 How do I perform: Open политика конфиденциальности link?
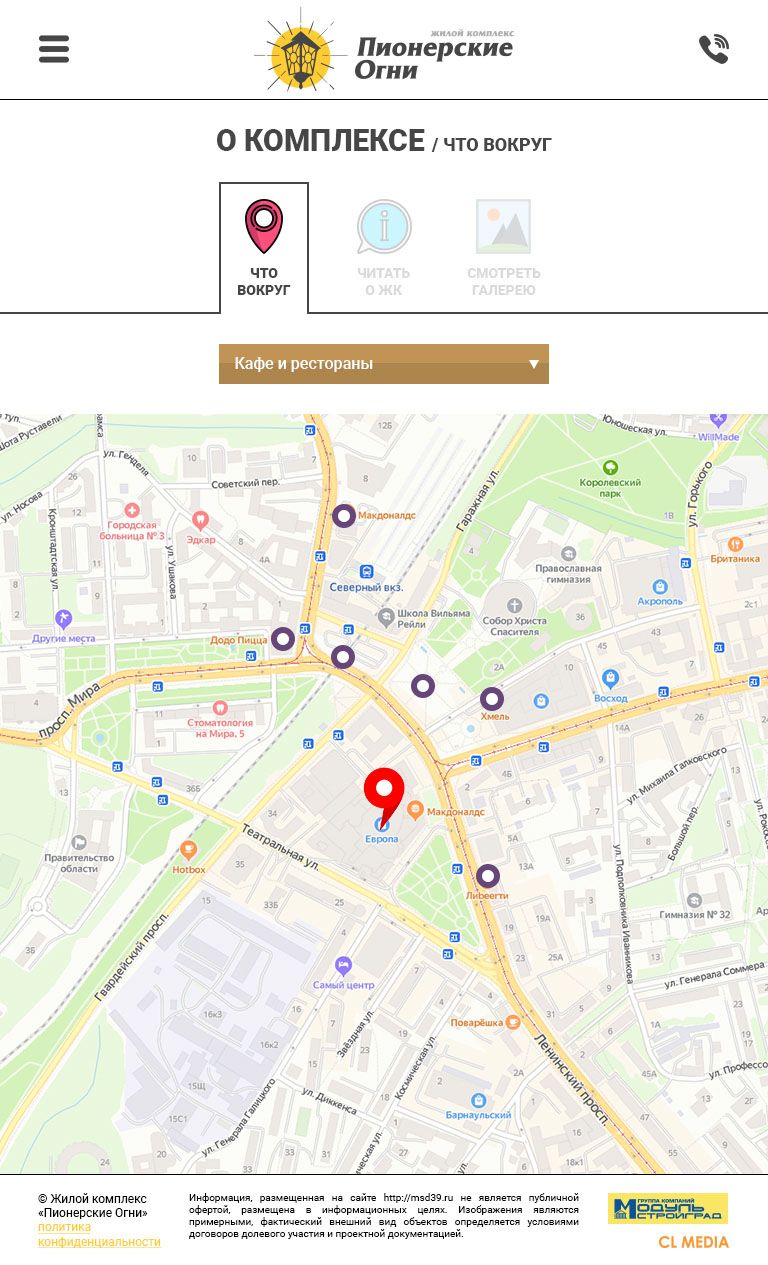coord(99,1234)
